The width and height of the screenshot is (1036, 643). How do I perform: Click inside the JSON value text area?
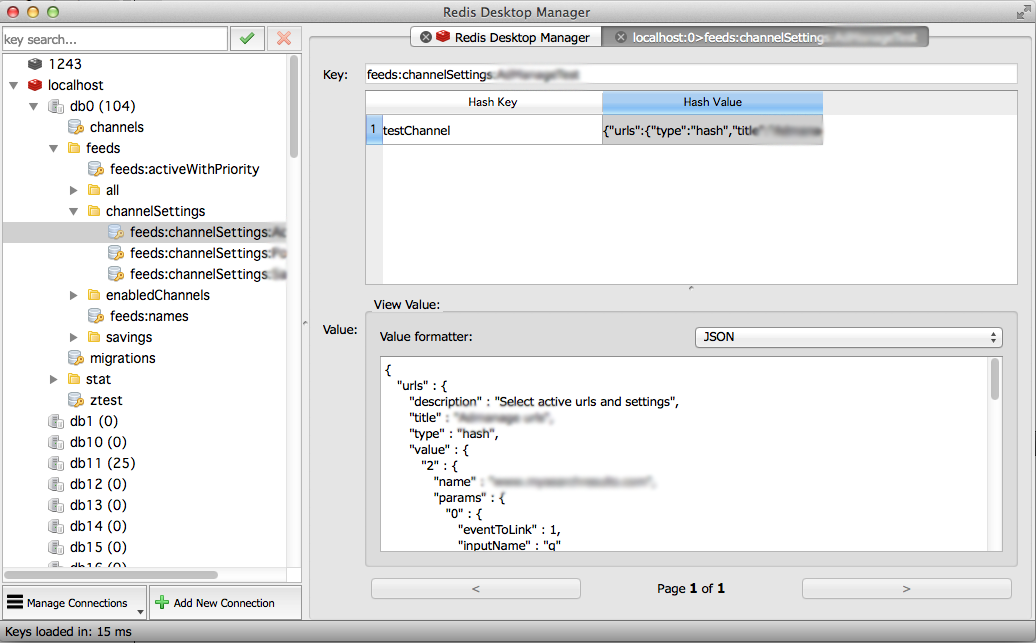coord(684,454)
